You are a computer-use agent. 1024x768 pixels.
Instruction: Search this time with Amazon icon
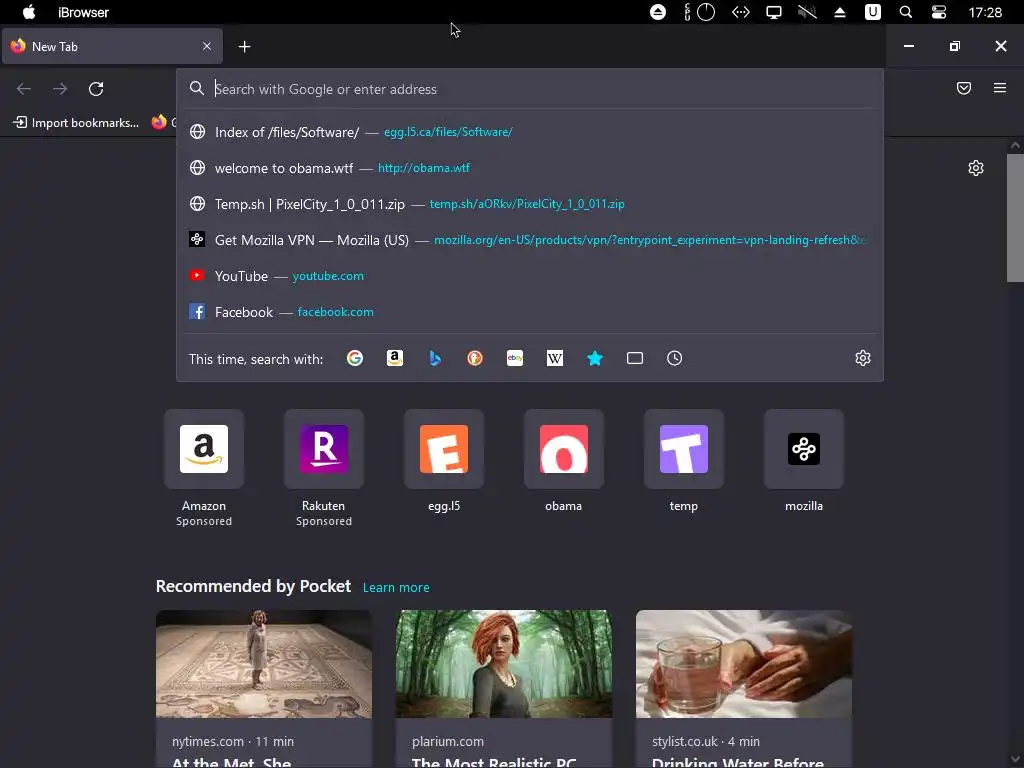(x=394, y=359)
